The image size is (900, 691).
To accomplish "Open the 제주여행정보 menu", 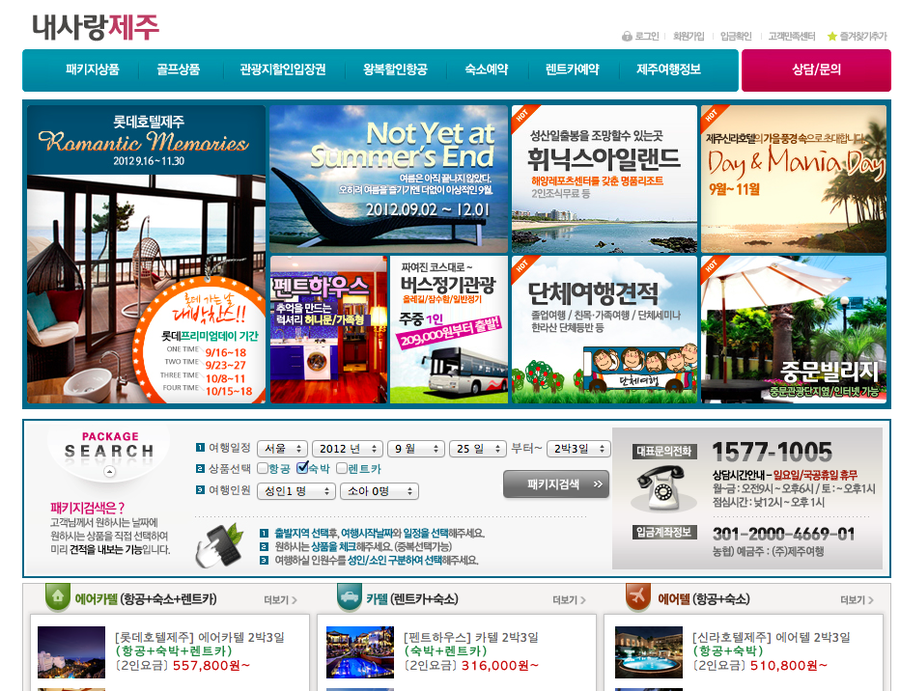I will (669, 70).
